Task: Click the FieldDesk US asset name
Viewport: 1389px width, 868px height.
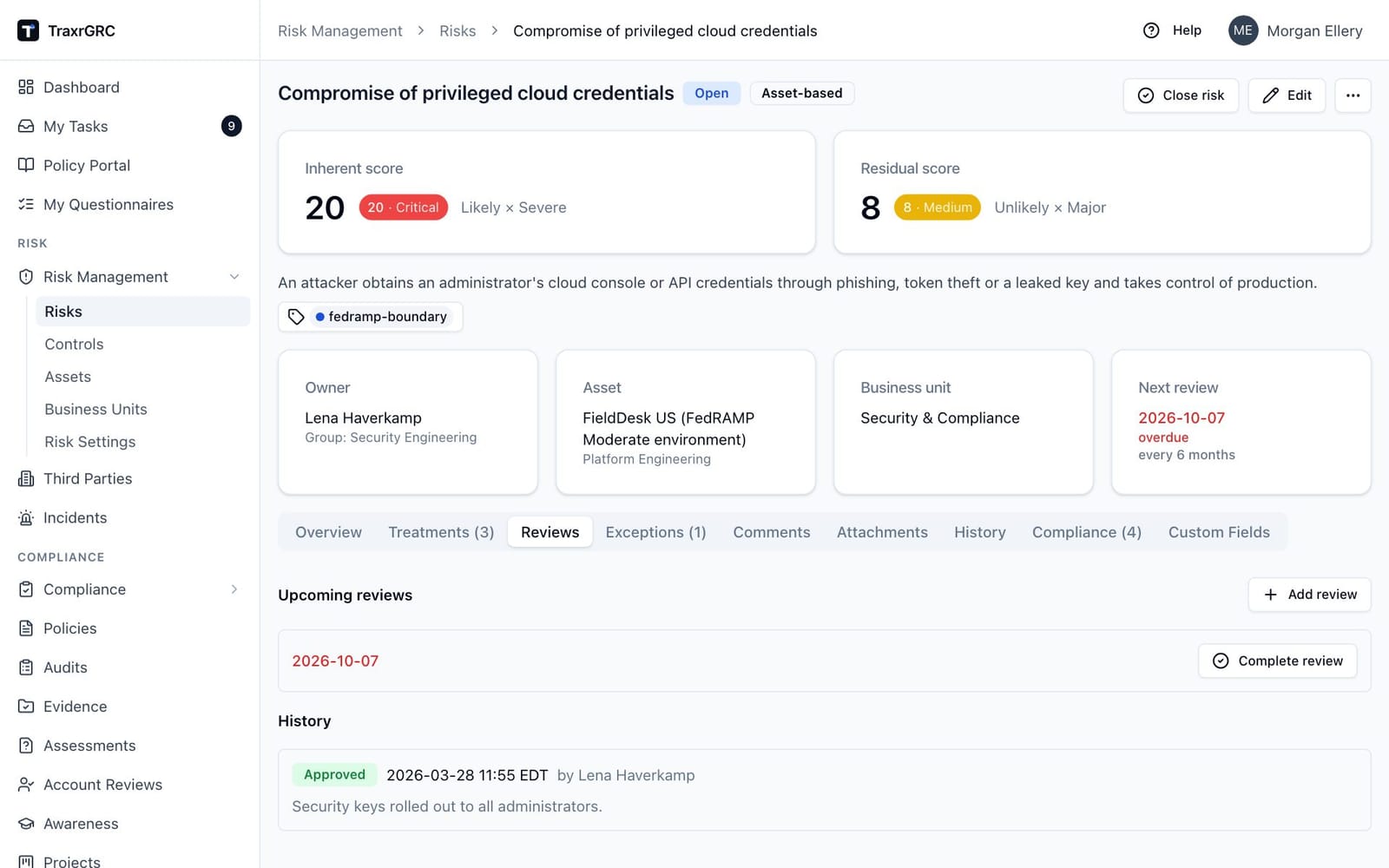Action: (x=668, y=429)
